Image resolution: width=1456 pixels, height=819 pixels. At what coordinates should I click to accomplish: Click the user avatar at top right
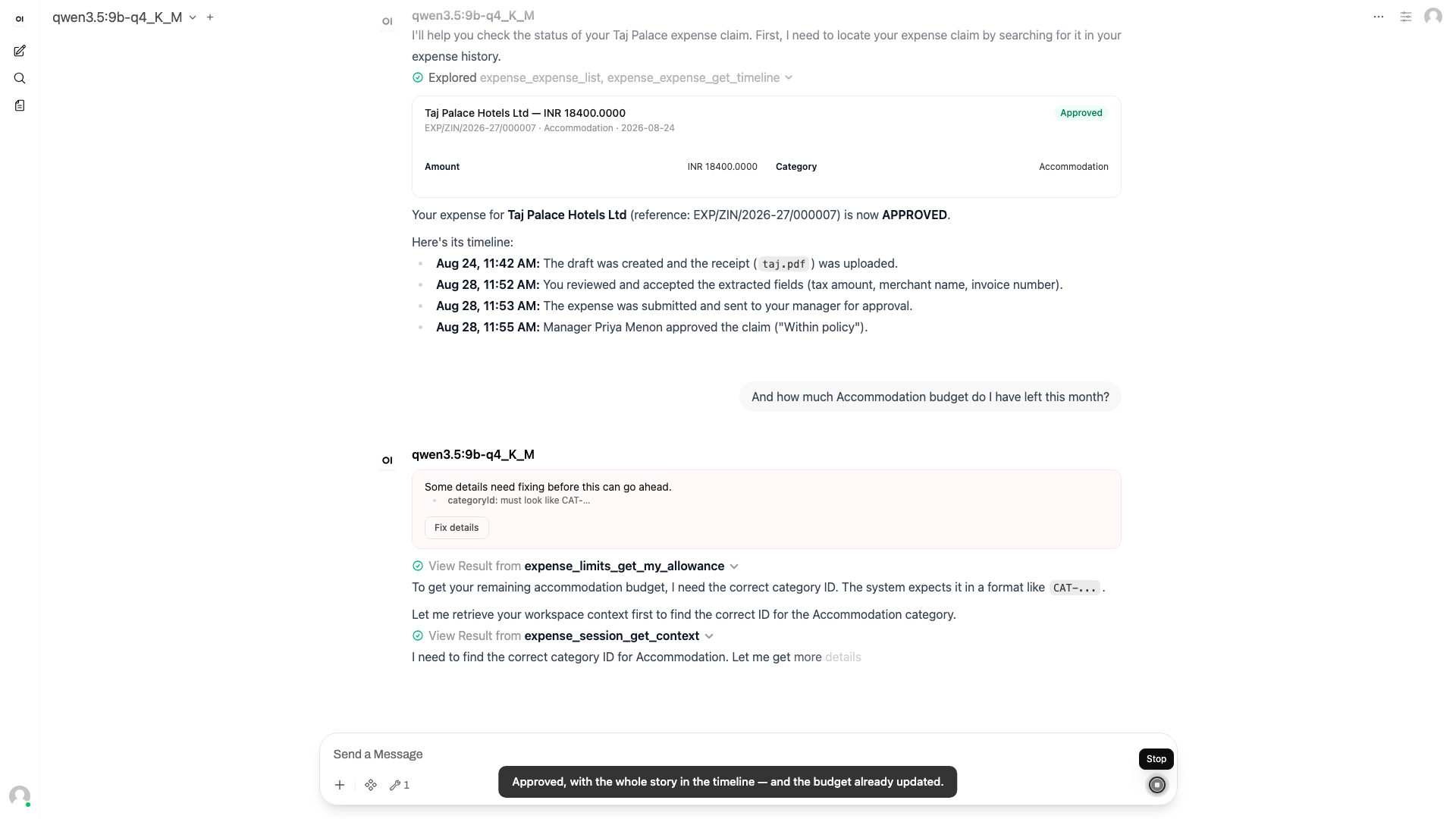[x=1433, y=17]
